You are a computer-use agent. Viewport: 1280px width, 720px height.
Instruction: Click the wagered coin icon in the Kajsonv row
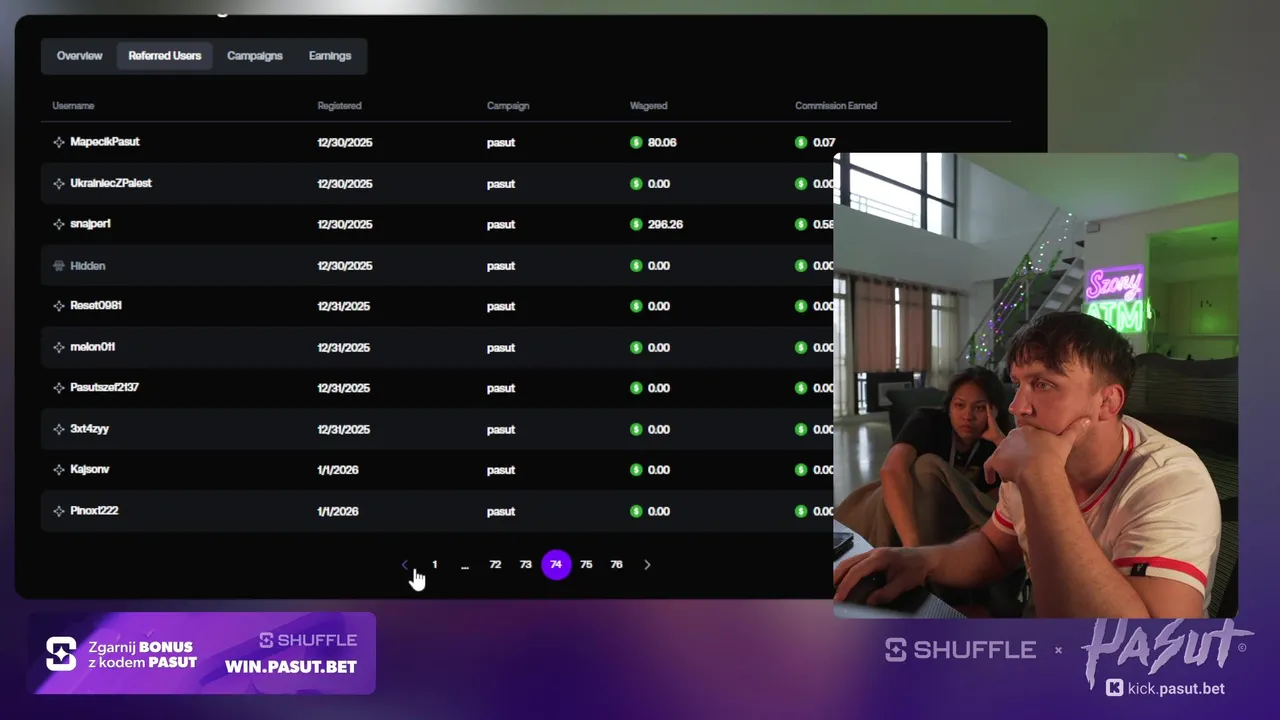pos(636,470)
